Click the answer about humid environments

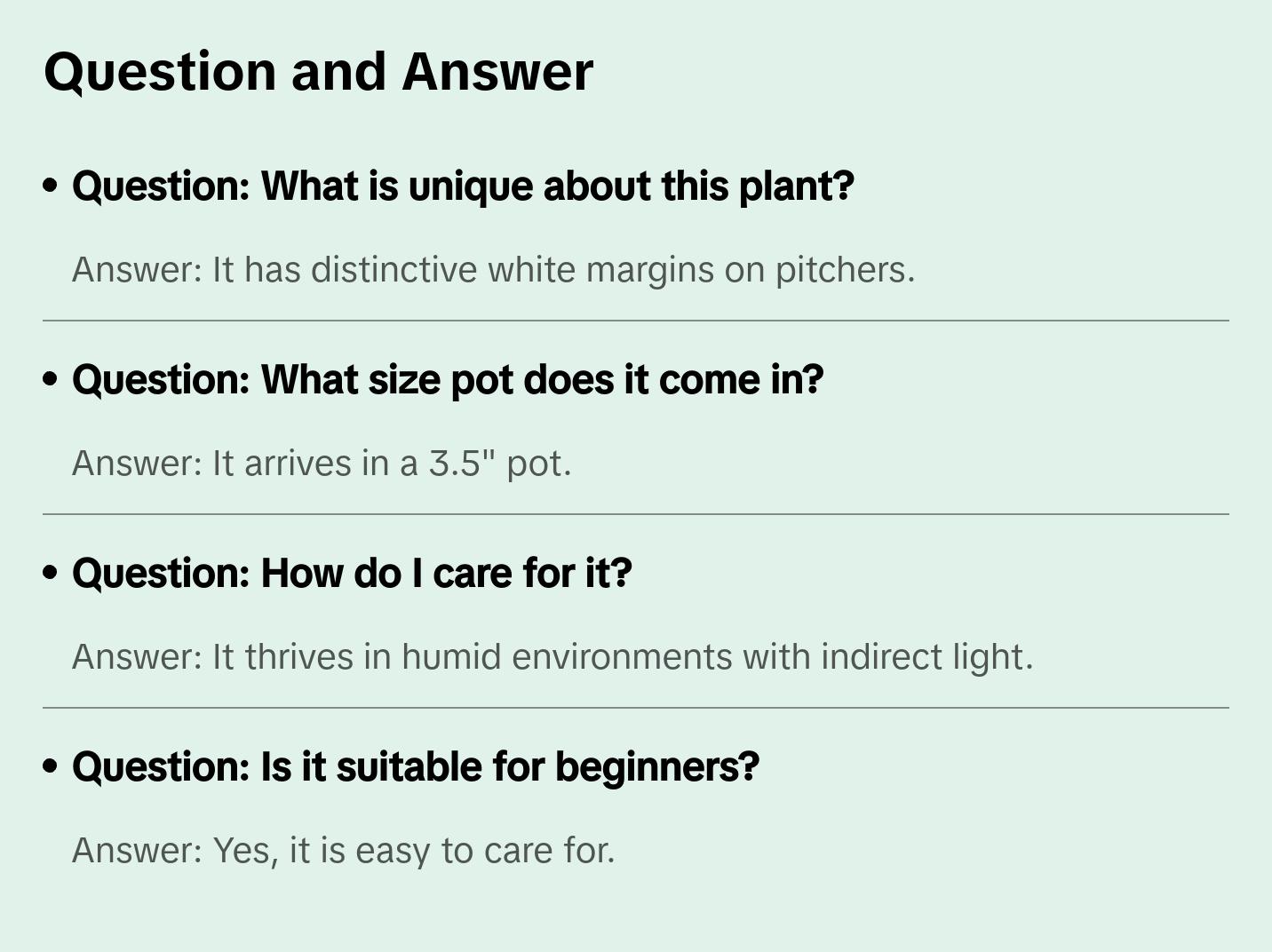(553, 657)
